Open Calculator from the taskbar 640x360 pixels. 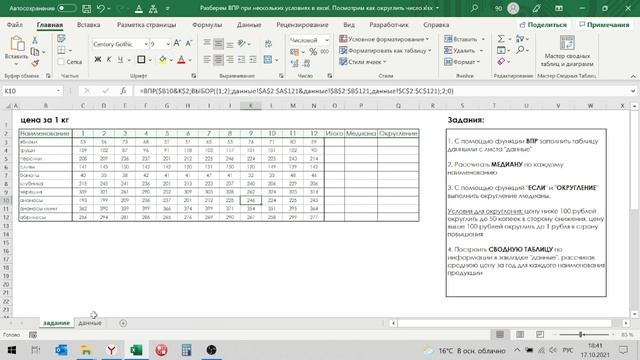(186, 350)
